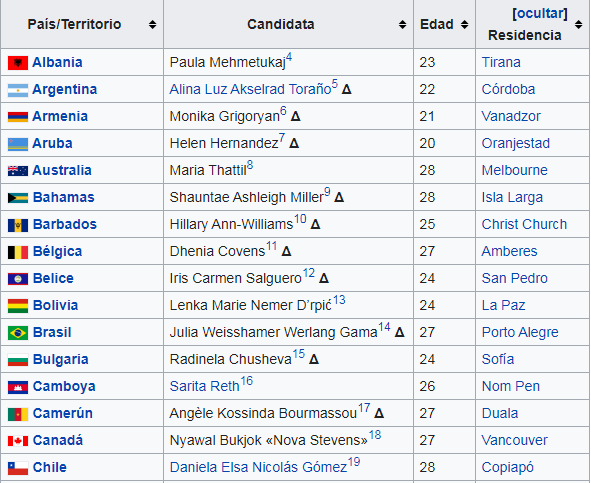591x483 pixels.
Task: Open Sarita Reth candidate link
Action: pos(205,386)
